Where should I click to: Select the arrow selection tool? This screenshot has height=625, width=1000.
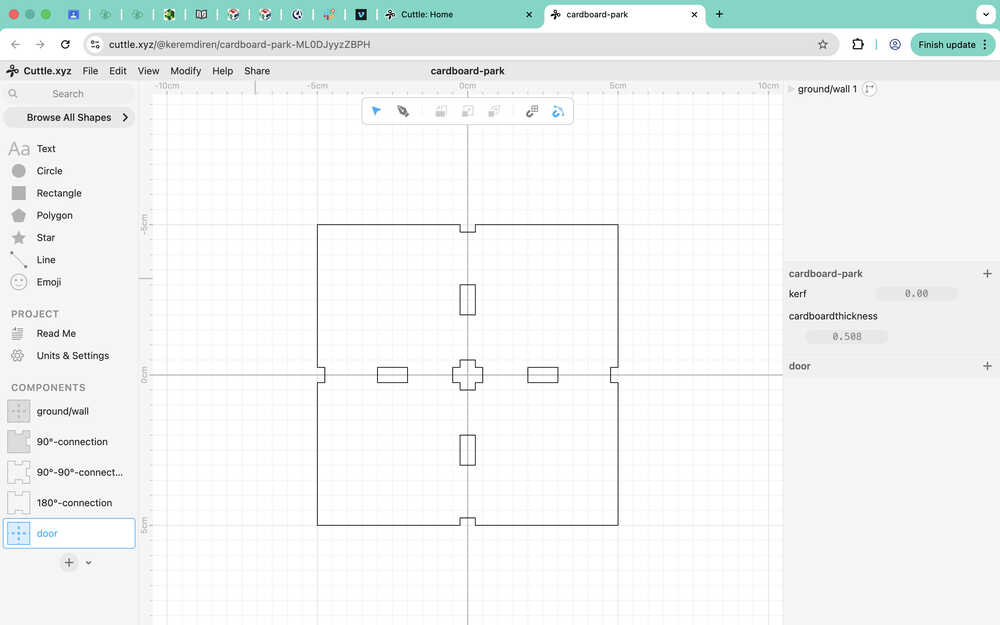pos(376,112)
